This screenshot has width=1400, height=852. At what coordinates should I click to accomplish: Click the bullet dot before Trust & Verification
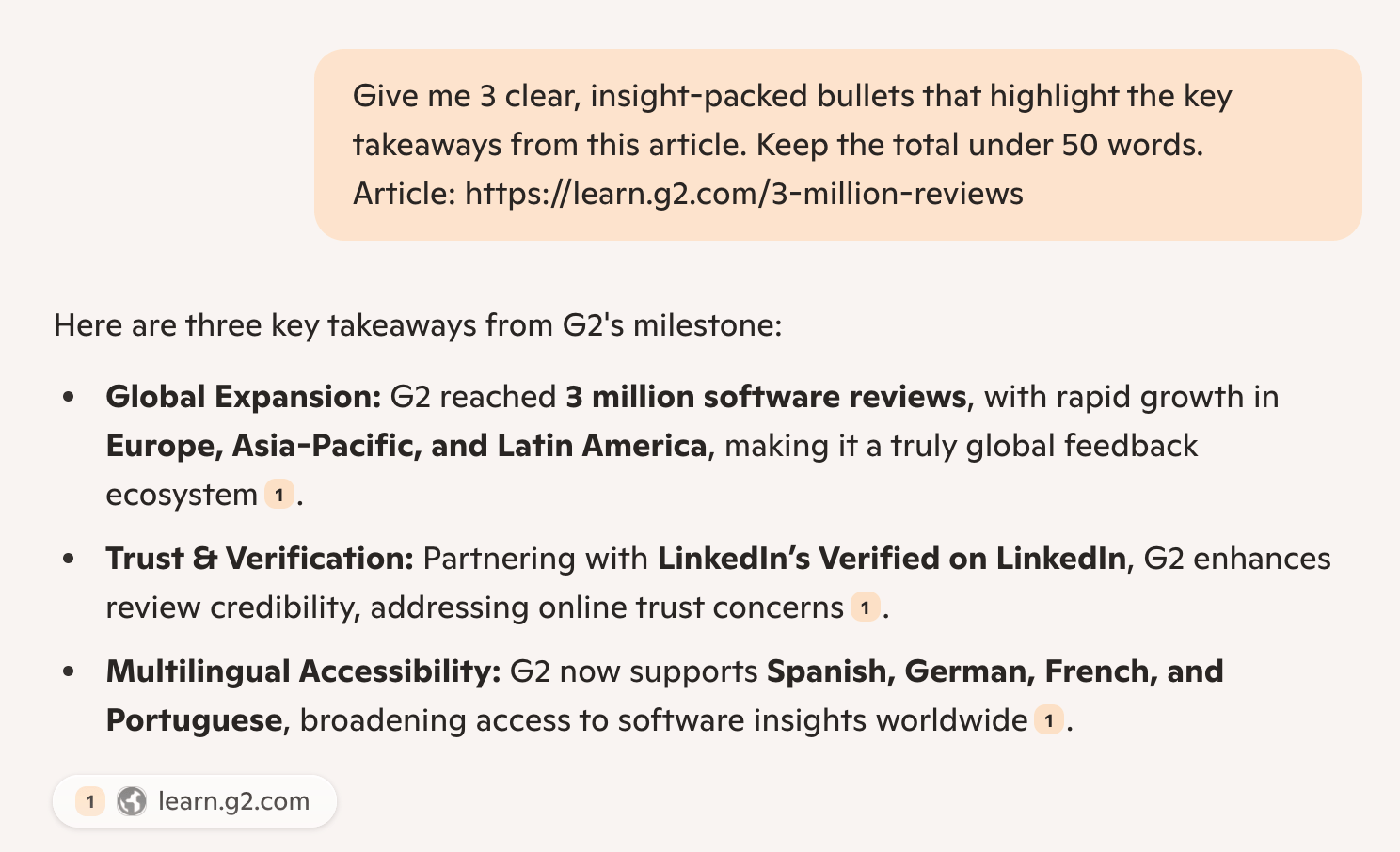click(69, 559)
